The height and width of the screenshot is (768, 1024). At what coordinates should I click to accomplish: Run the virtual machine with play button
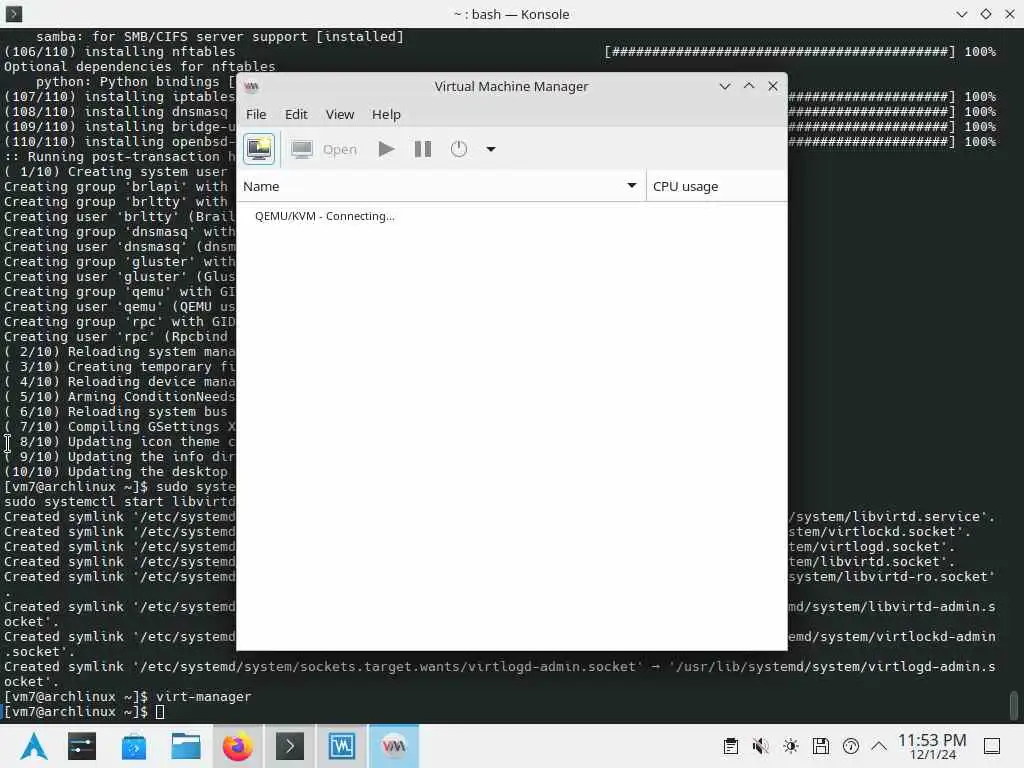click(386, 149)
